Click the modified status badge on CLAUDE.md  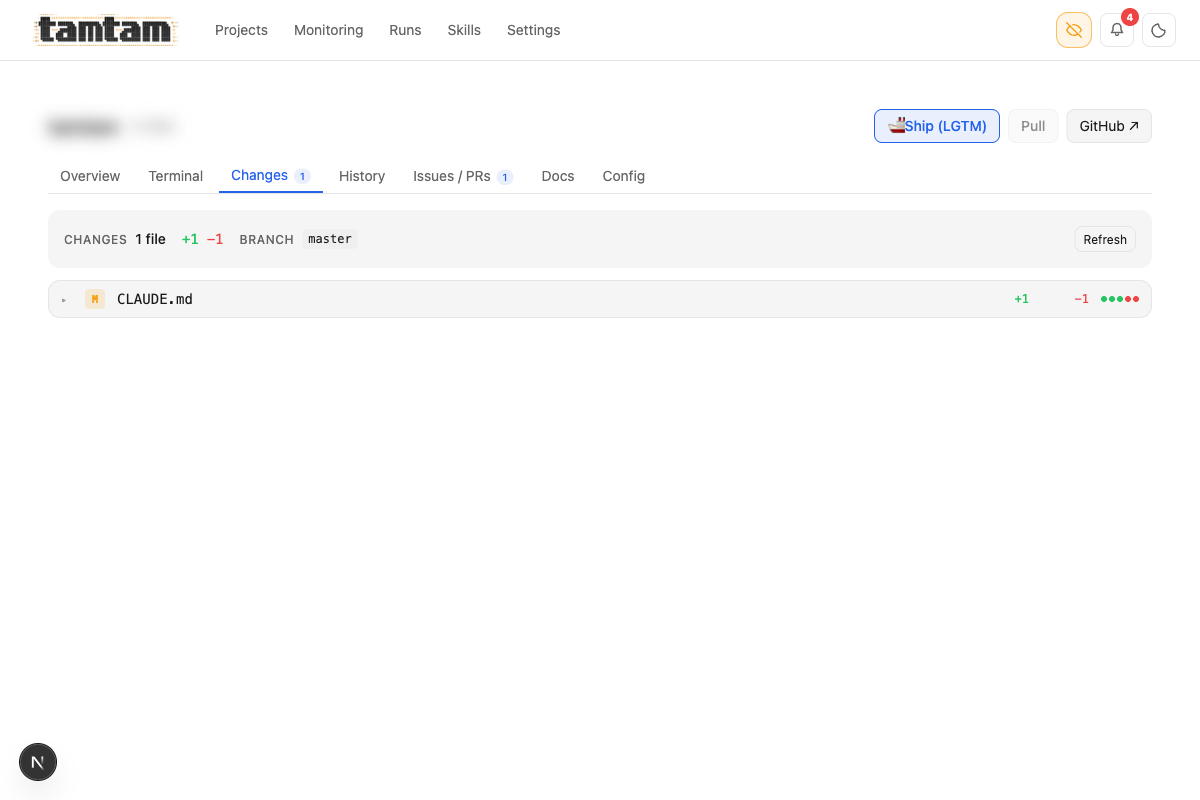tap(95, 298)
